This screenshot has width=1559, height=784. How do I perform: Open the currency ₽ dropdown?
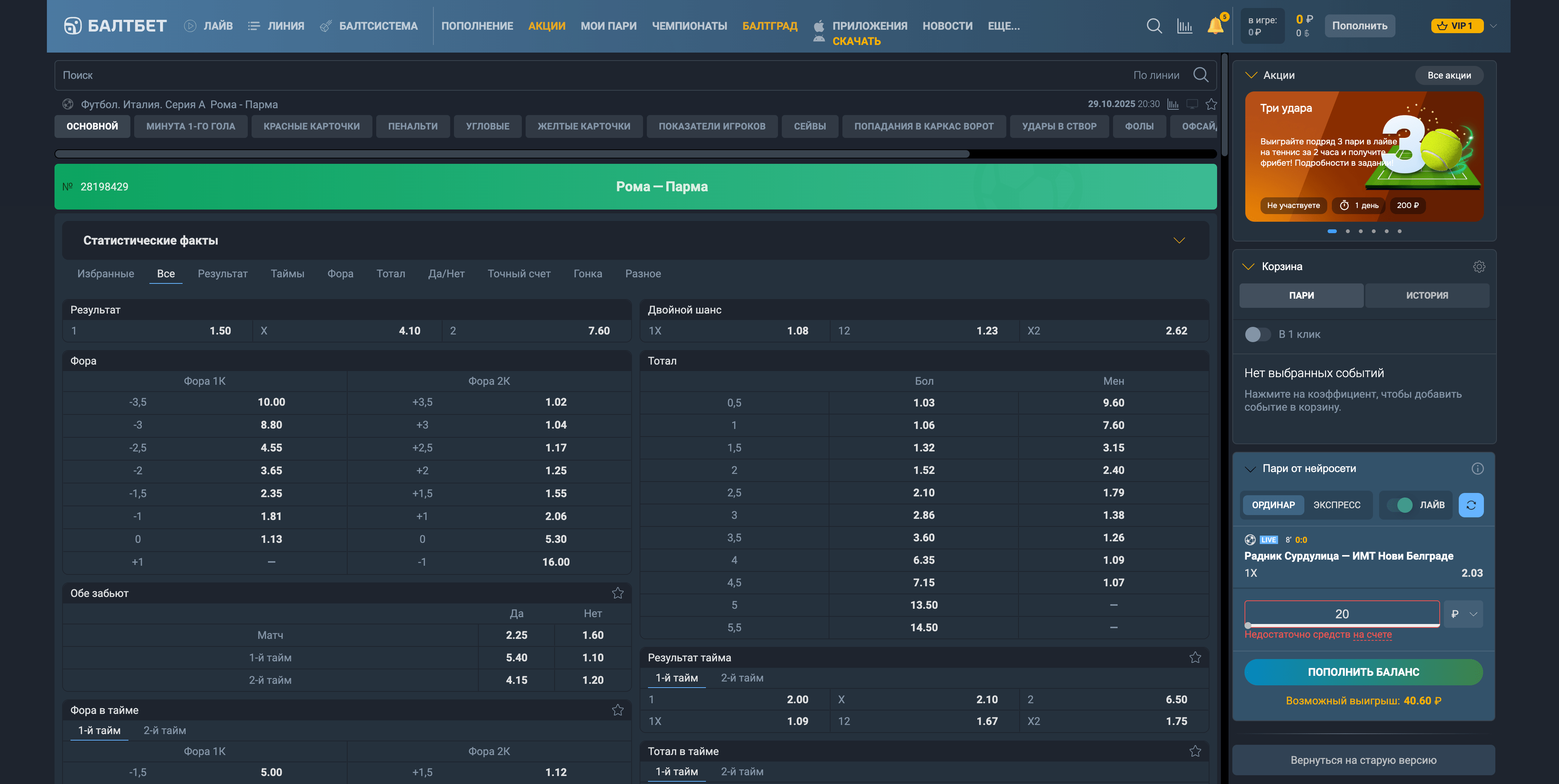(x=1463, y=614)
